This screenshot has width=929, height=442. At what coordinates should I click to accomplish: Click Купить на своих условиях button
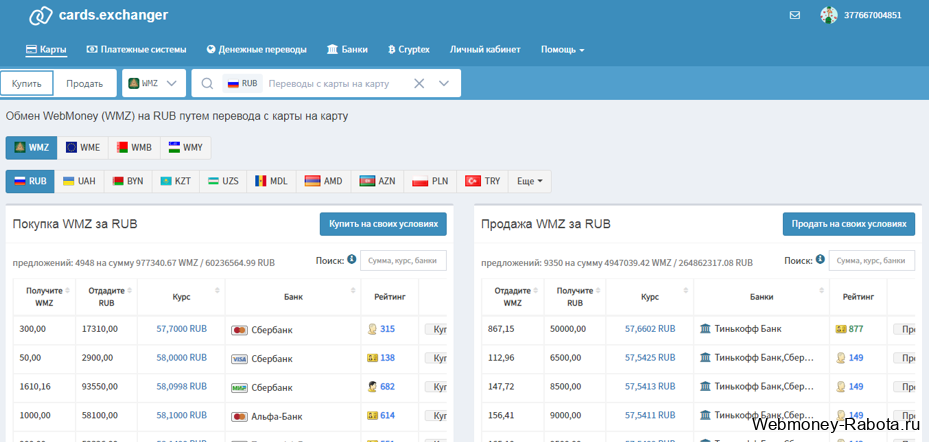tap(383, 225)
